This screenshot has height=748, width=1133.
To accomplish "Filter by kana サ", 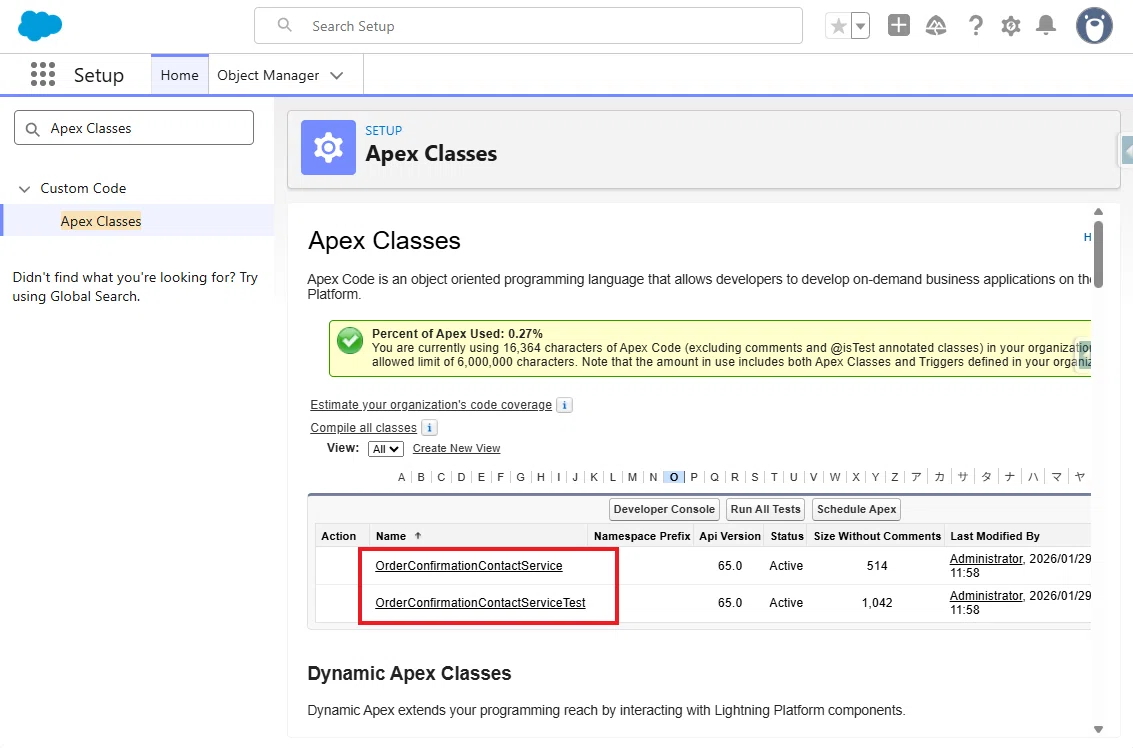I will coord(962,477).
